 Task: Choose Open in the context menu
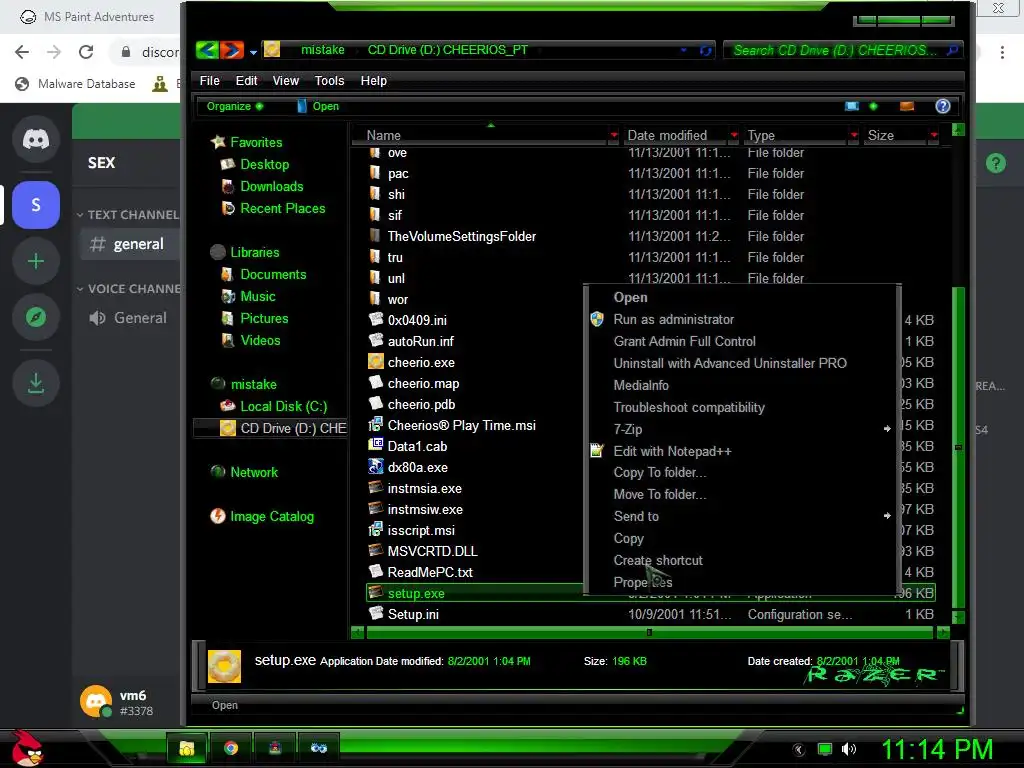click(630, 298)
